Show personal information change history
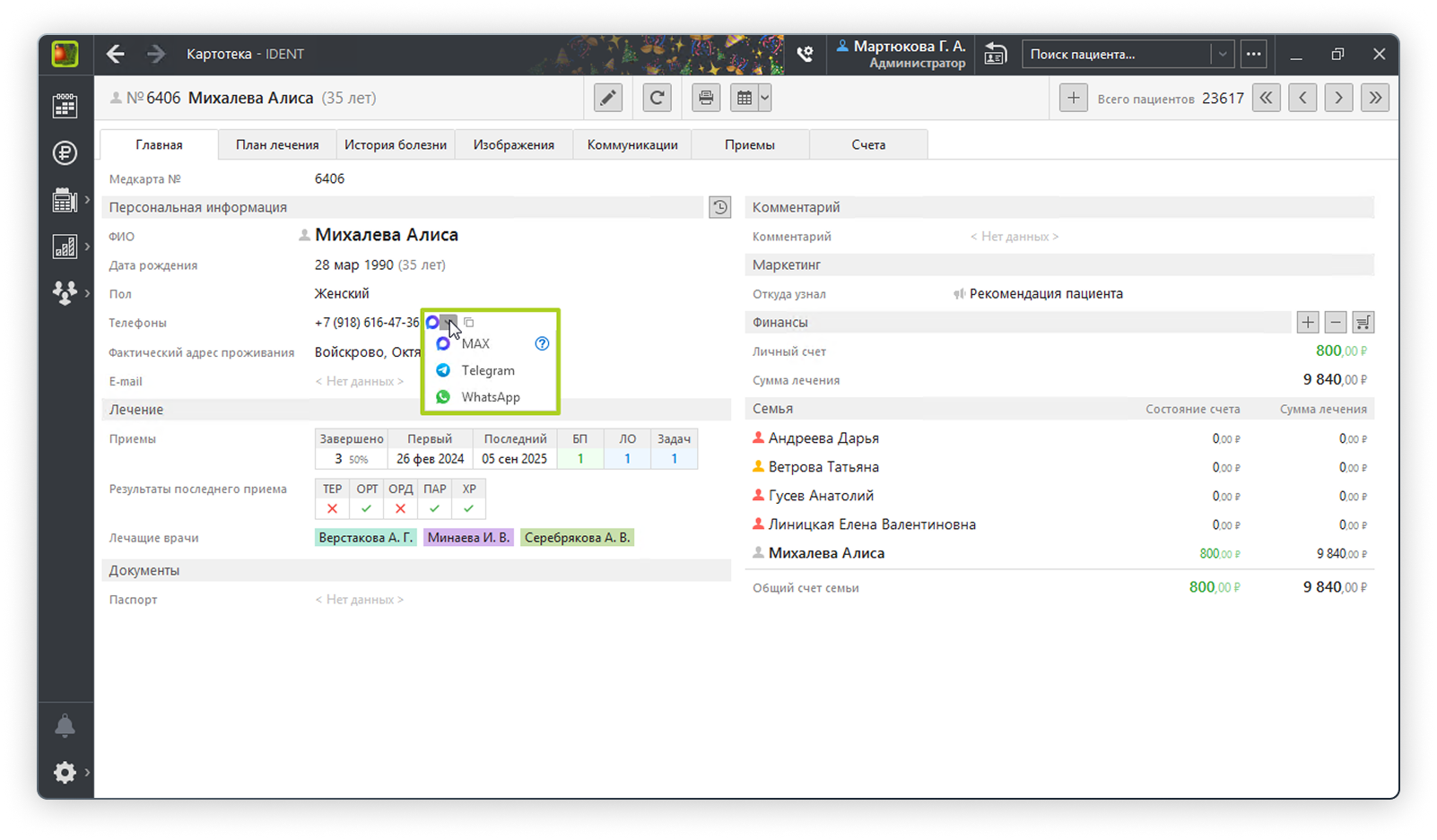This screenshot has width=1437, height=840. point(719,207)
